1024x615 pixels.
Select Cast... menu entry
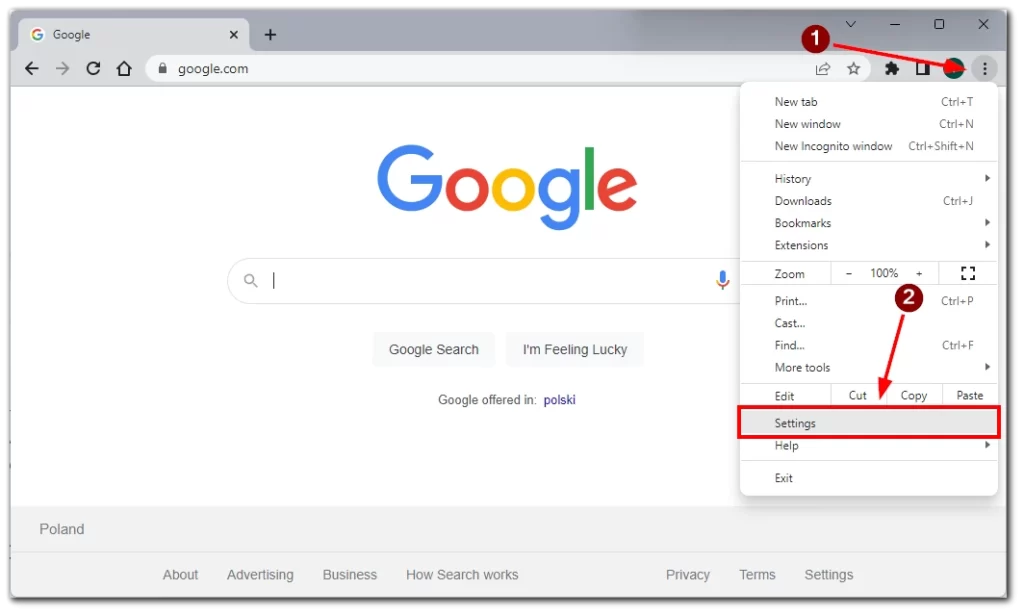(869, 323)
